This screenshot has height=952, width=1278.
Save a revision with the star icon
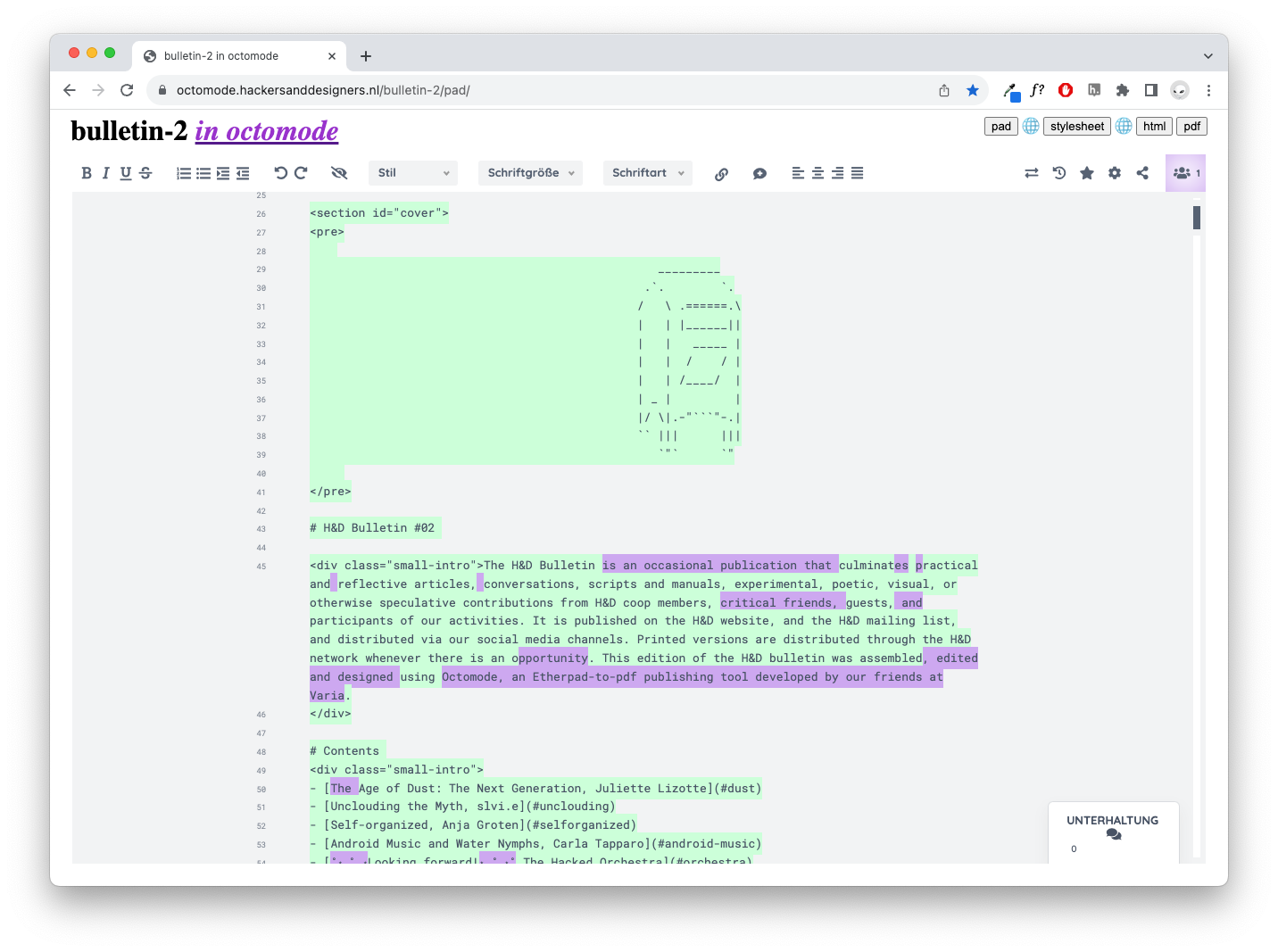click(x=1087, y=173)
